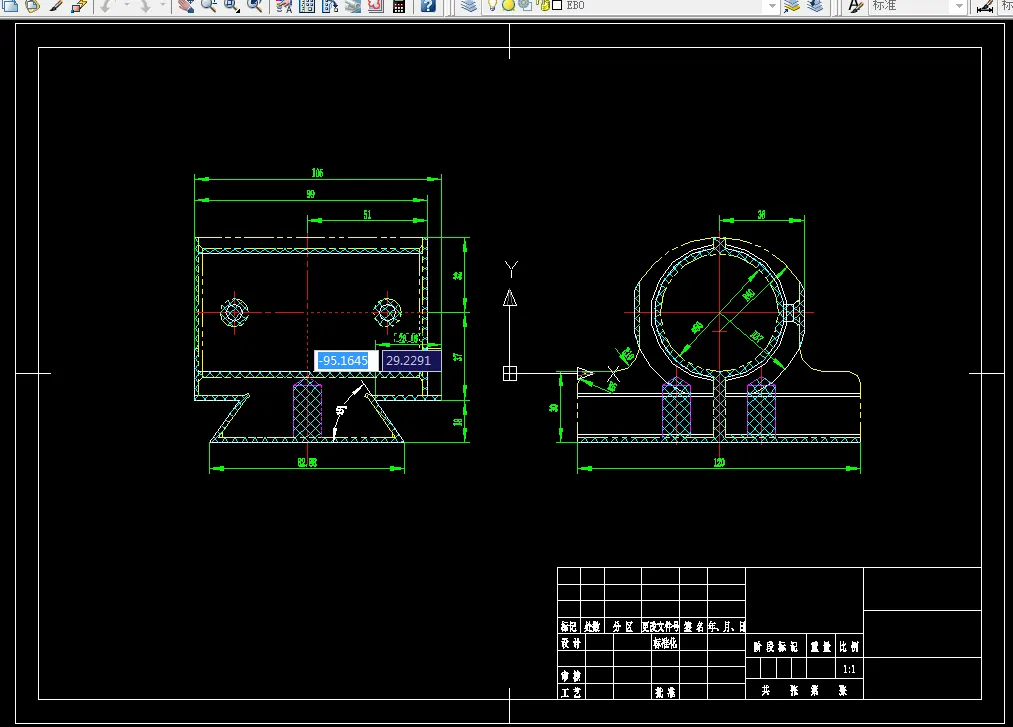Screen dimensions: 1013x727
Task: Click the layer color square swatch
Action: [x=557, y=5]
